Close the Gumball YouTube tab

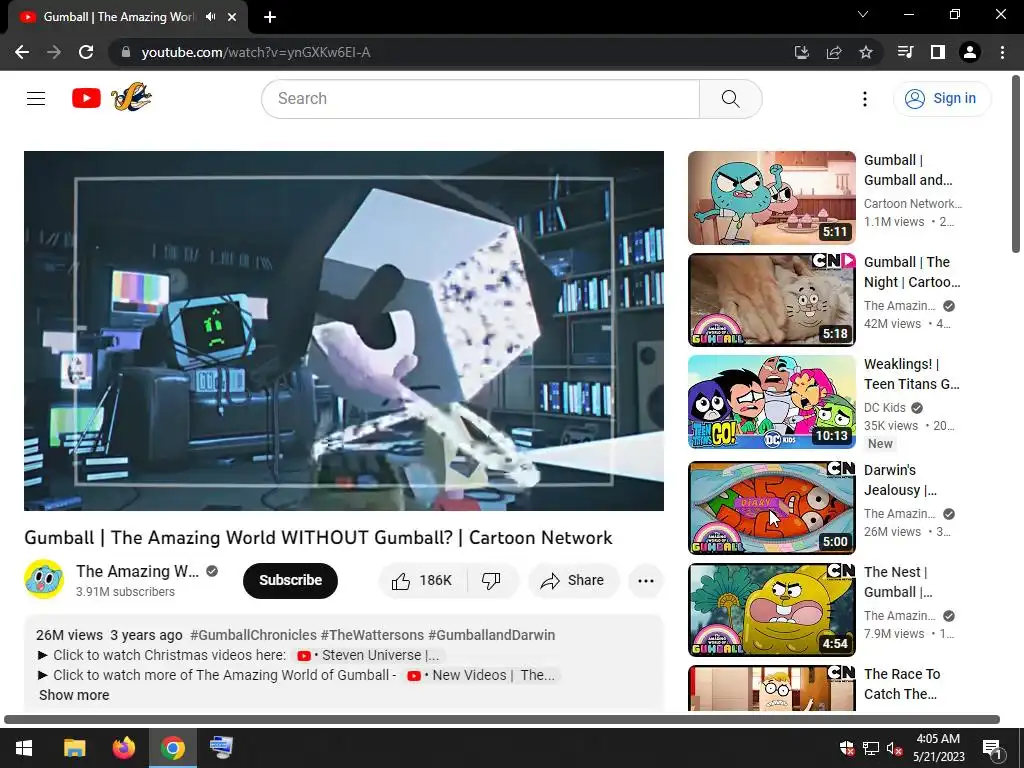click(x=232, y=17)
